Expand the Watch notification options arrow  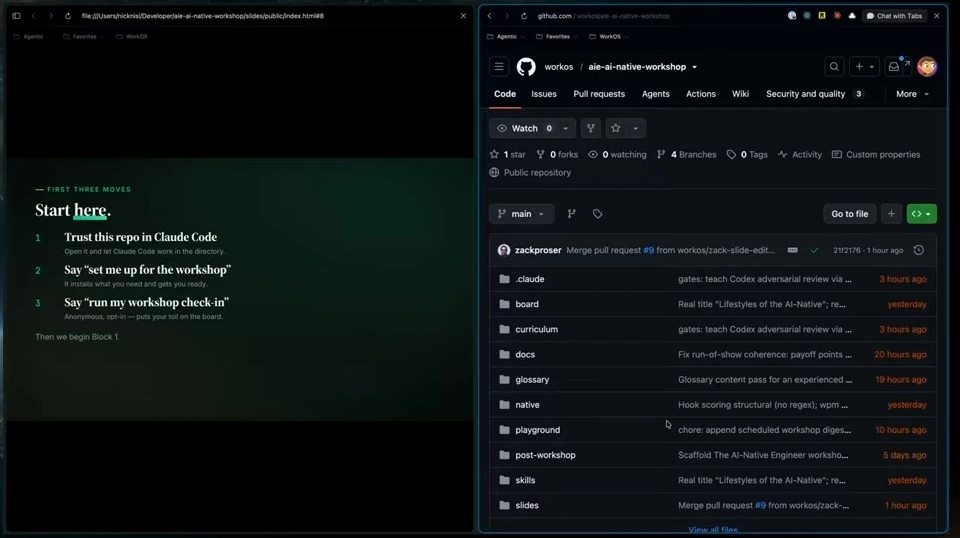click(565, 129)
